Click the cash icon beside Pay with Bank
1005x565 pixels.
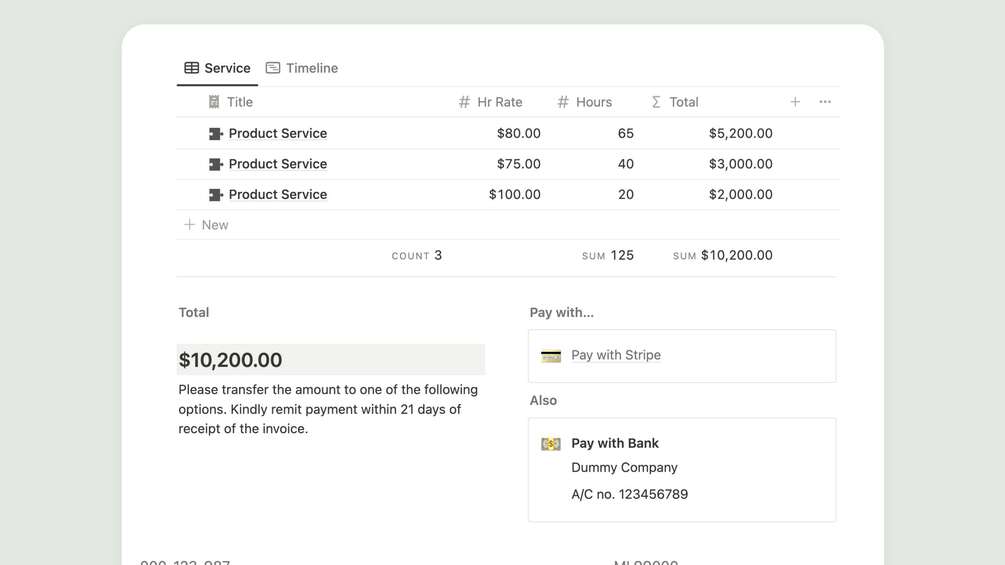551,444
